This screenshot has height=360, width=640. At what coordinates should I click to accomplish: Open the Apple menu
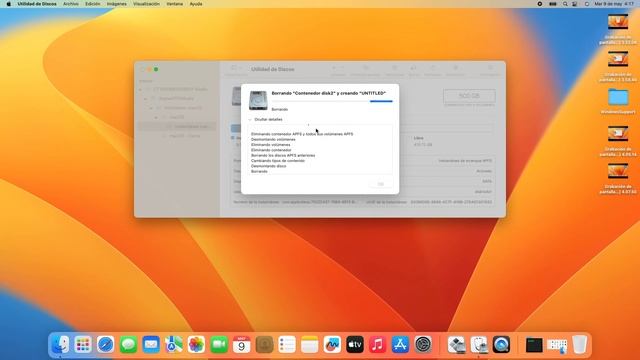point(8,4)
